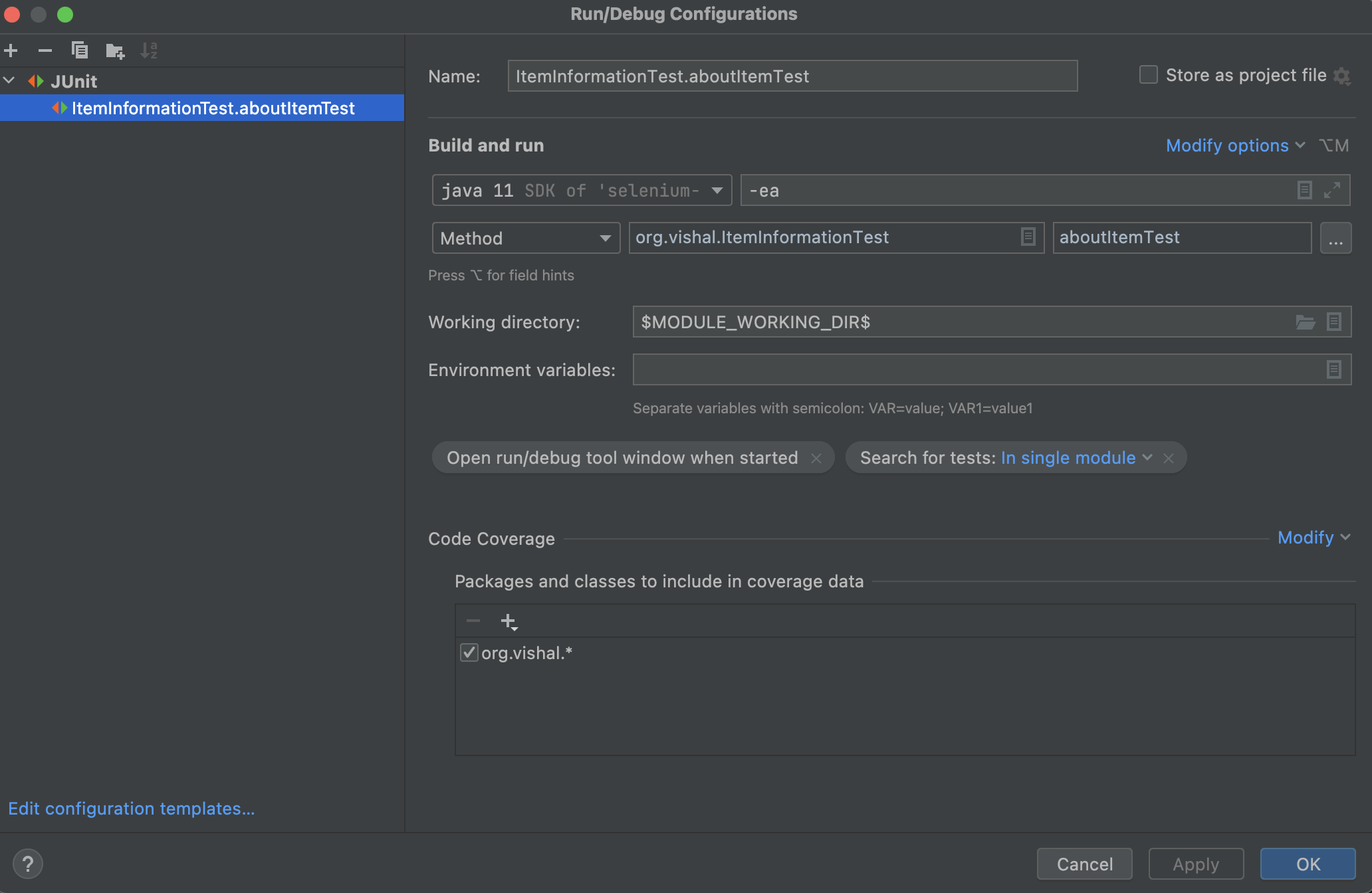The width and height of the screenshot is (1372, 893).
Task: Collapse the JUnit tree node
Action: pos(9,81)
